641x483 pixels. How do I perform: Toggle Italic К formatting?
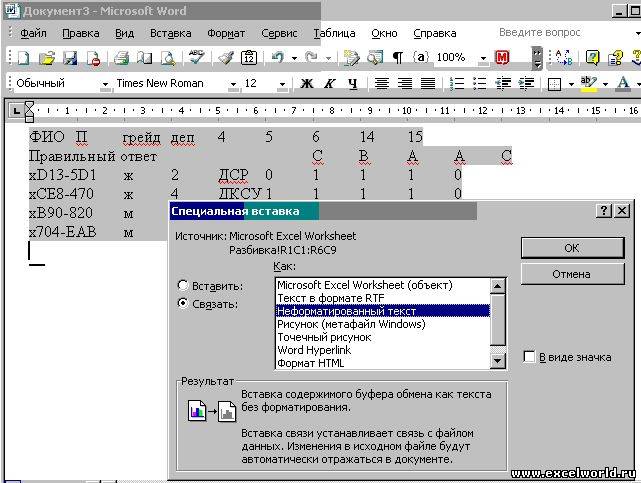coord(329,83)
